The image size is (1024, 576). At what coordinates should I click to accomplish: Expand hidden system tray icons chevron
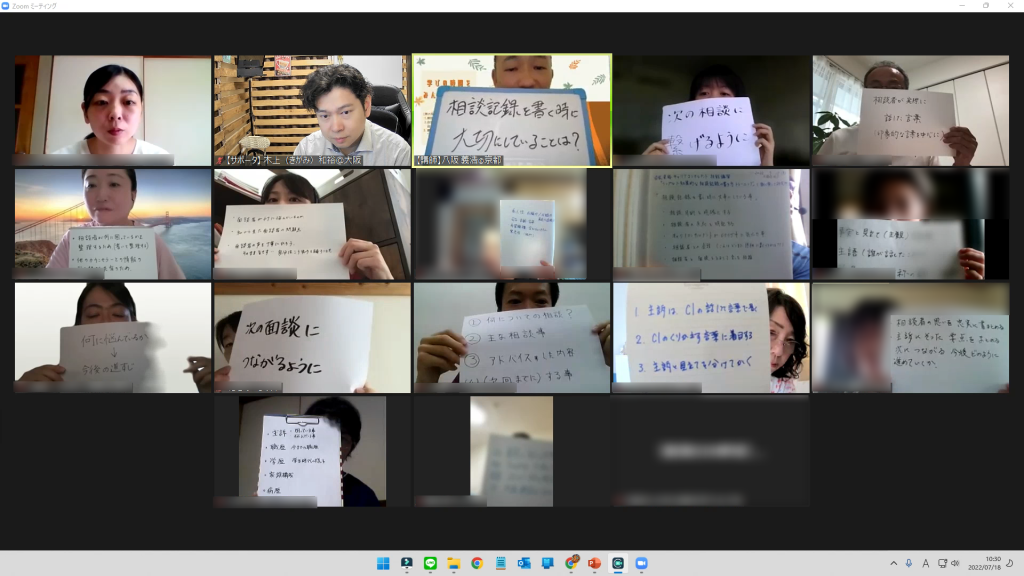(893, 563)
